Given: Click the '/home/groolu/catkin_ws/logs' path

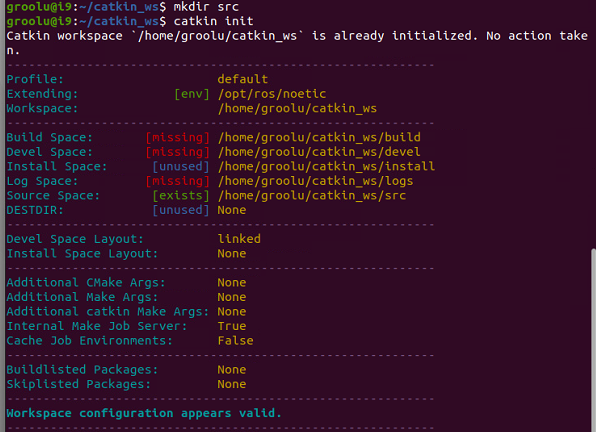Looking at the screenshot, I should (315, 181).
